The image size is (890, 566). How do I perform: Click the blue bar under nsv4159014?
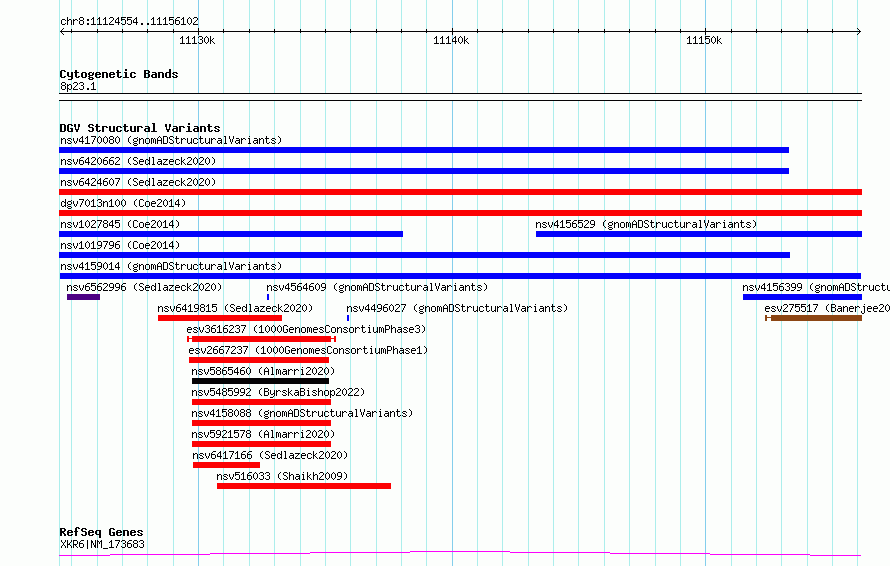460,276
